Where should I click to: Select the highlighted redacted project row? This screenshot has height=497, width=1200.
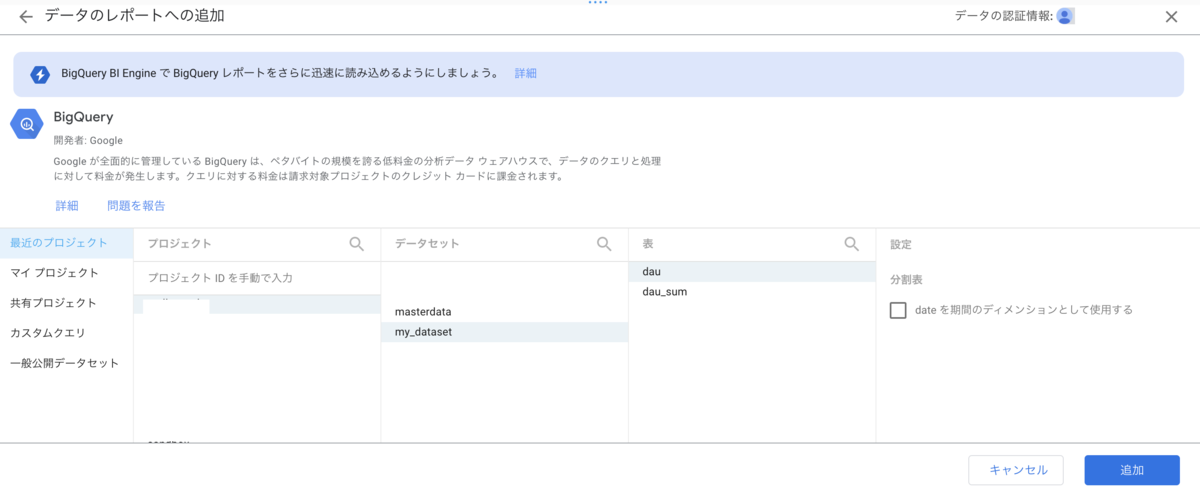[x=257, y=305]
